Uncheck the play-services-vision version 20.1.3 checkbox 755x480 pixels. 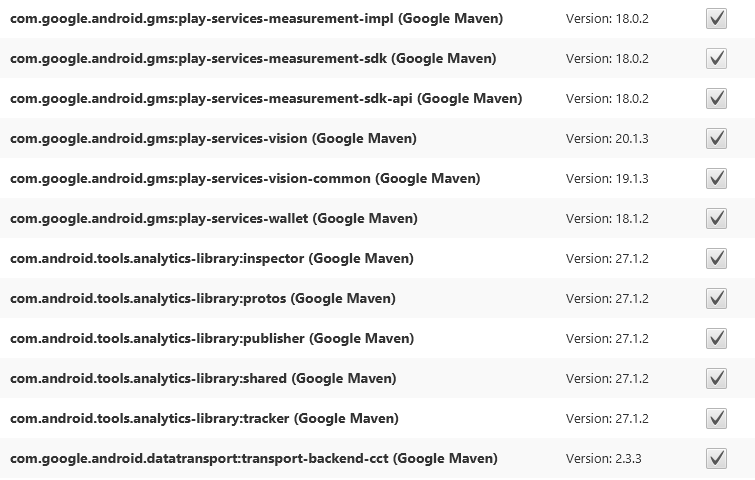coord(716,139)
